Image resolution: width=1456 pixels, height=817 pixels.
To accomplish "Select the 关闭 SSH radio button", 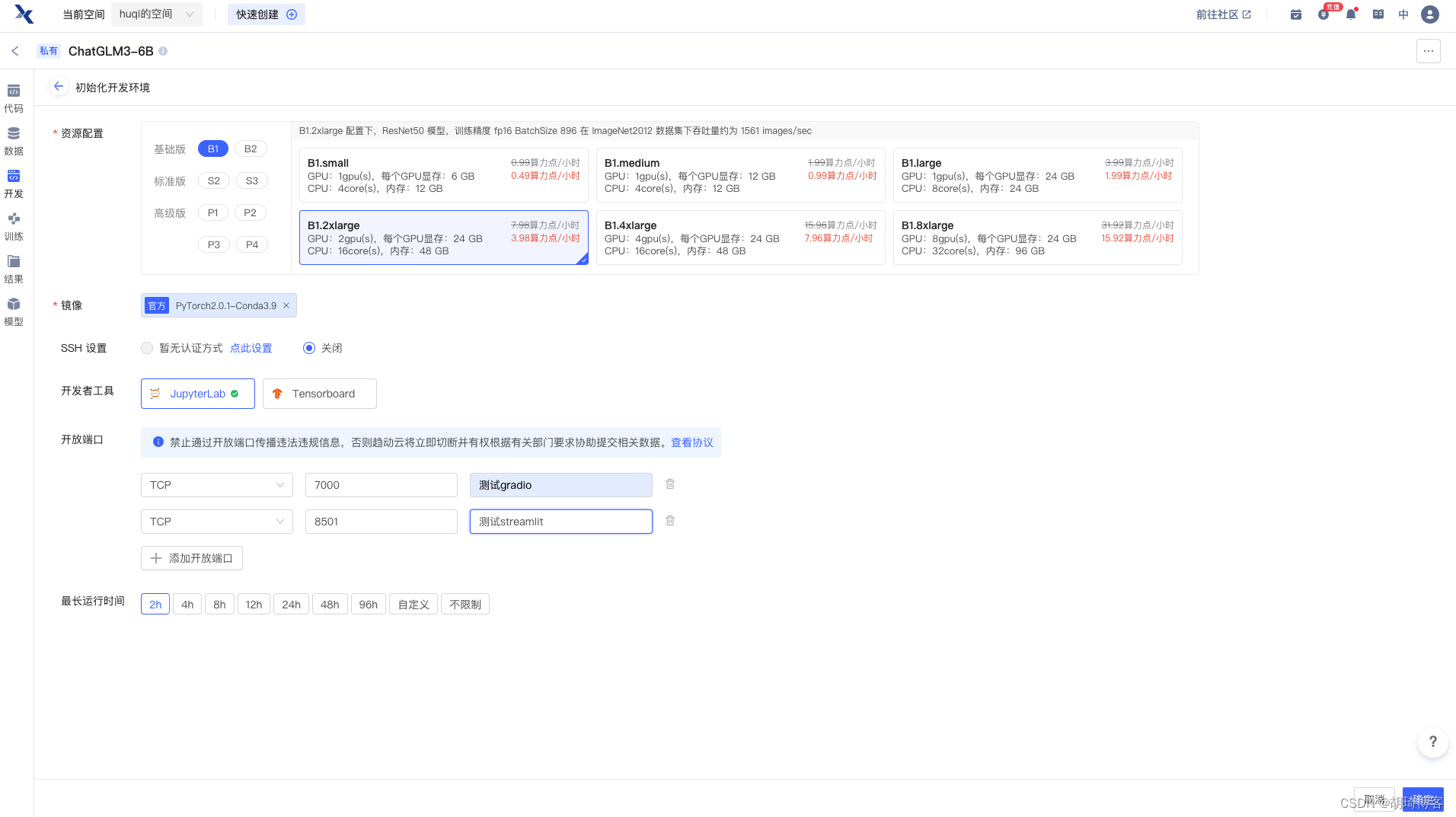I will click(308, 348).
